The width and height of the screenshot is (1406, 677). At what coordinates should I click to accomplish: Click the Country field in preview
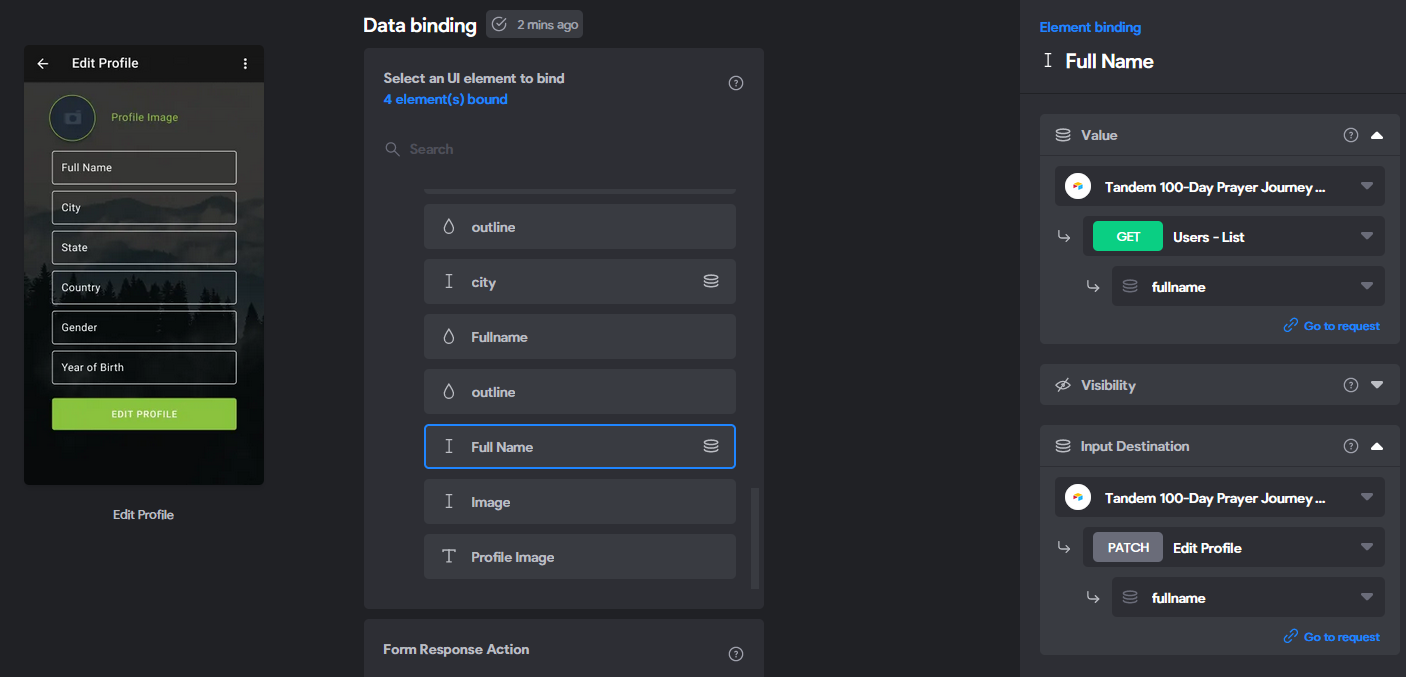[x=144, y=288]
